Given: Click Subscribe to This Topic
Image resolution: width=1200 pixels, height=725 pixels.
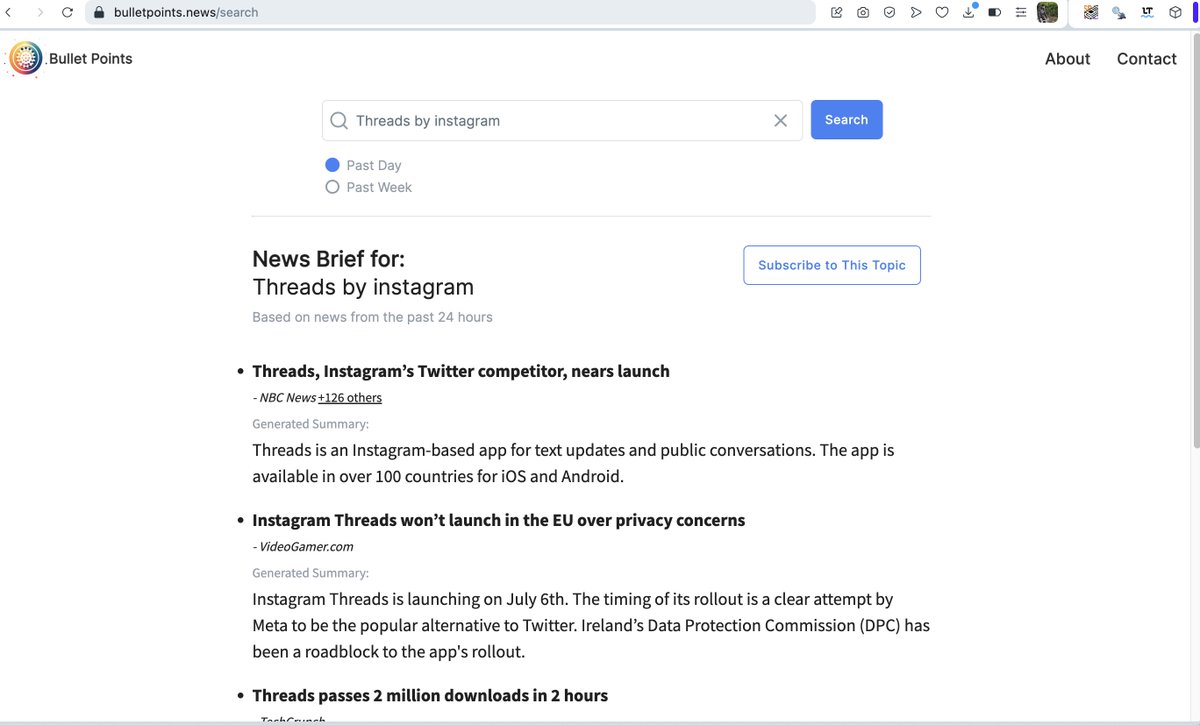Looking at the screenshot, I should [832, 265].
